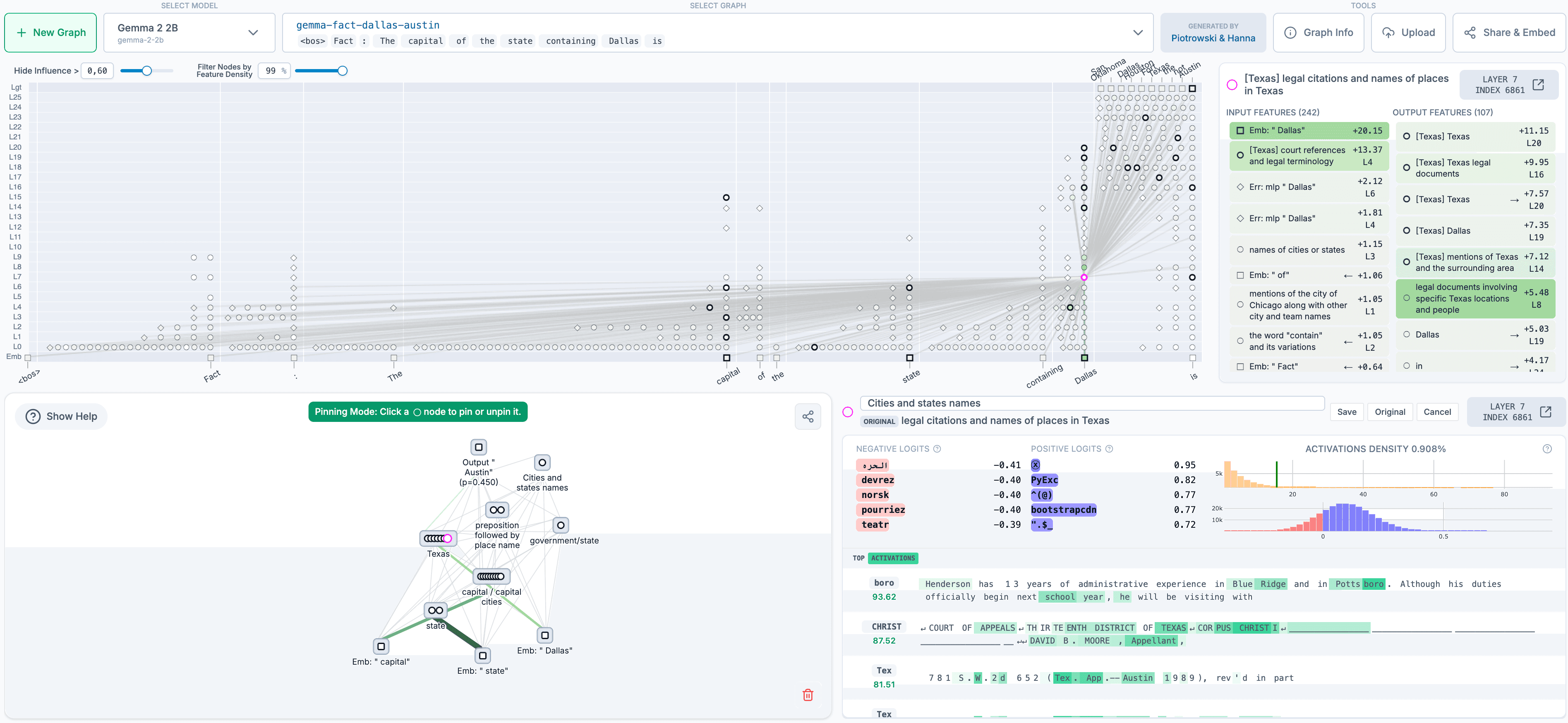Click the feature label text input field
1568x723 pixels.
point(1092,403)
